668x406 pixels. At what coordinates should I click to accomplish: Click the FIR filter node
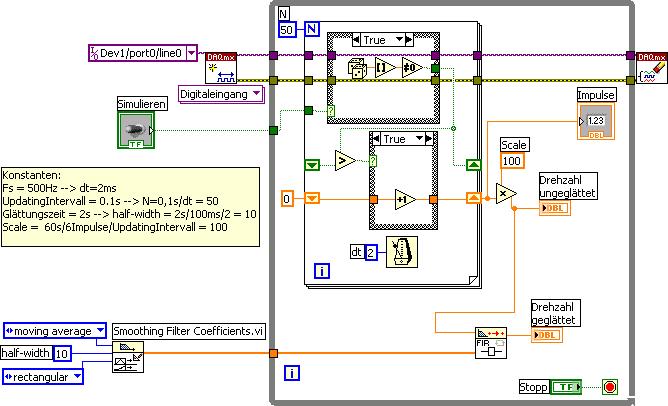[x=491, y=343]
